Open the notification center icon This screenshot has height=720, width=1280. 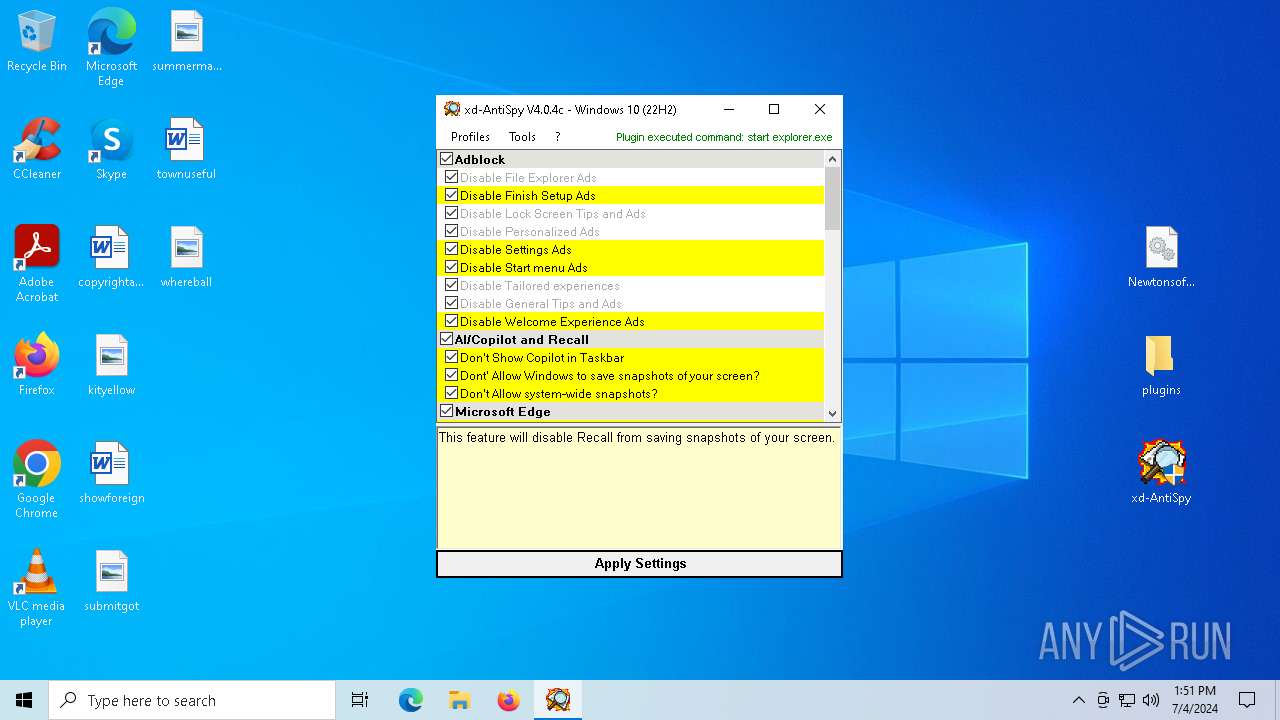[x=1247, y=700]
